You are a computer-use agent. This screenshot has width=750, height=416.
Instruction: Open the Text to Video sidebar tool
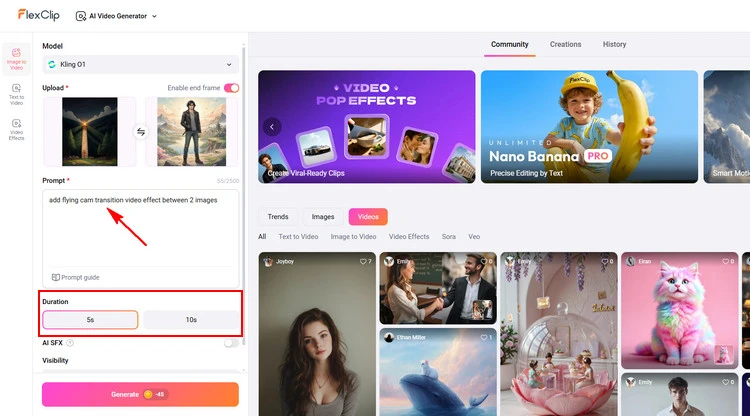(16, 93)
